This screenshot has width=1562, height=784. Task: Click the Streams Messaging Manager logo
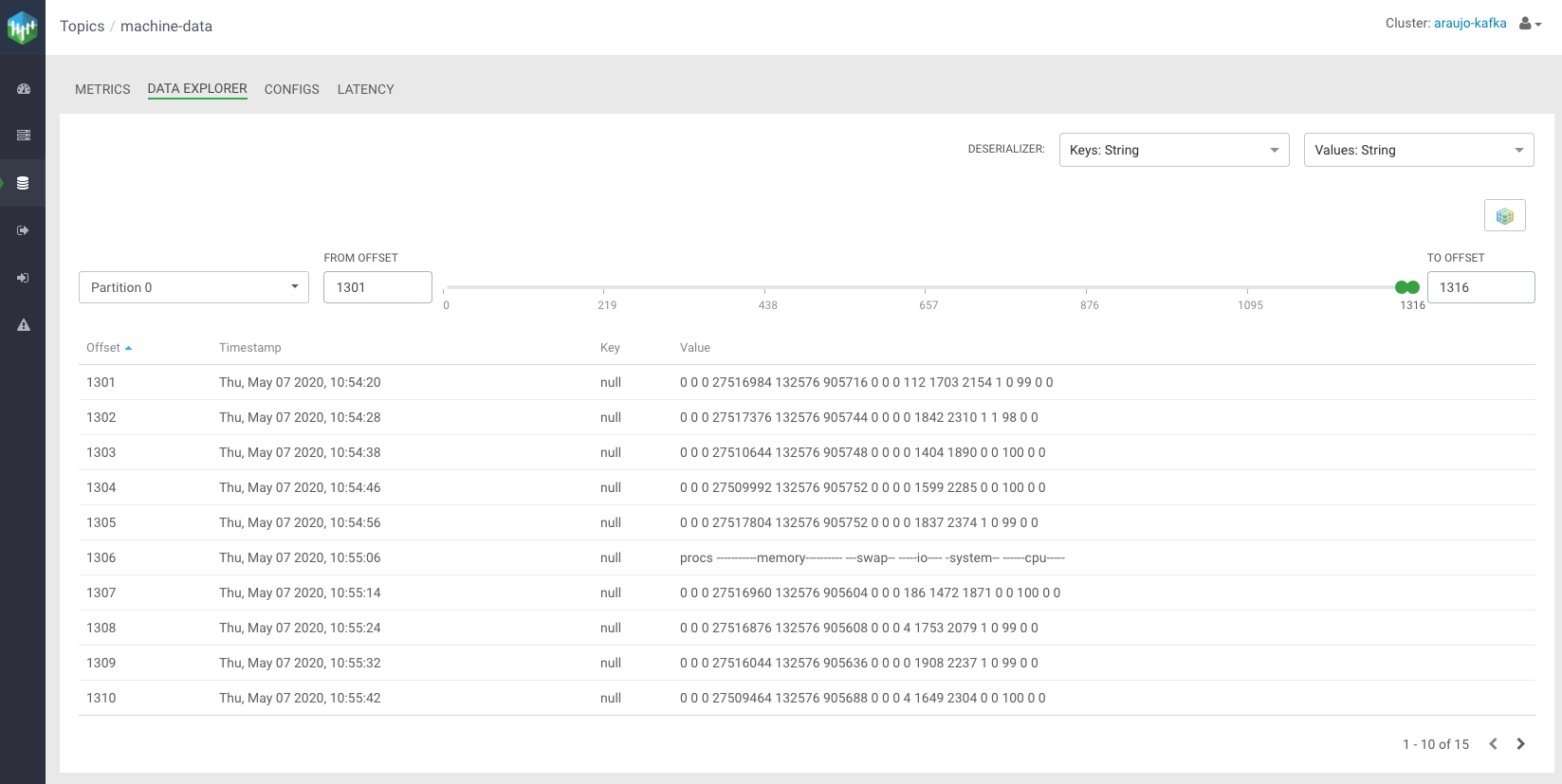click(22, 27)
